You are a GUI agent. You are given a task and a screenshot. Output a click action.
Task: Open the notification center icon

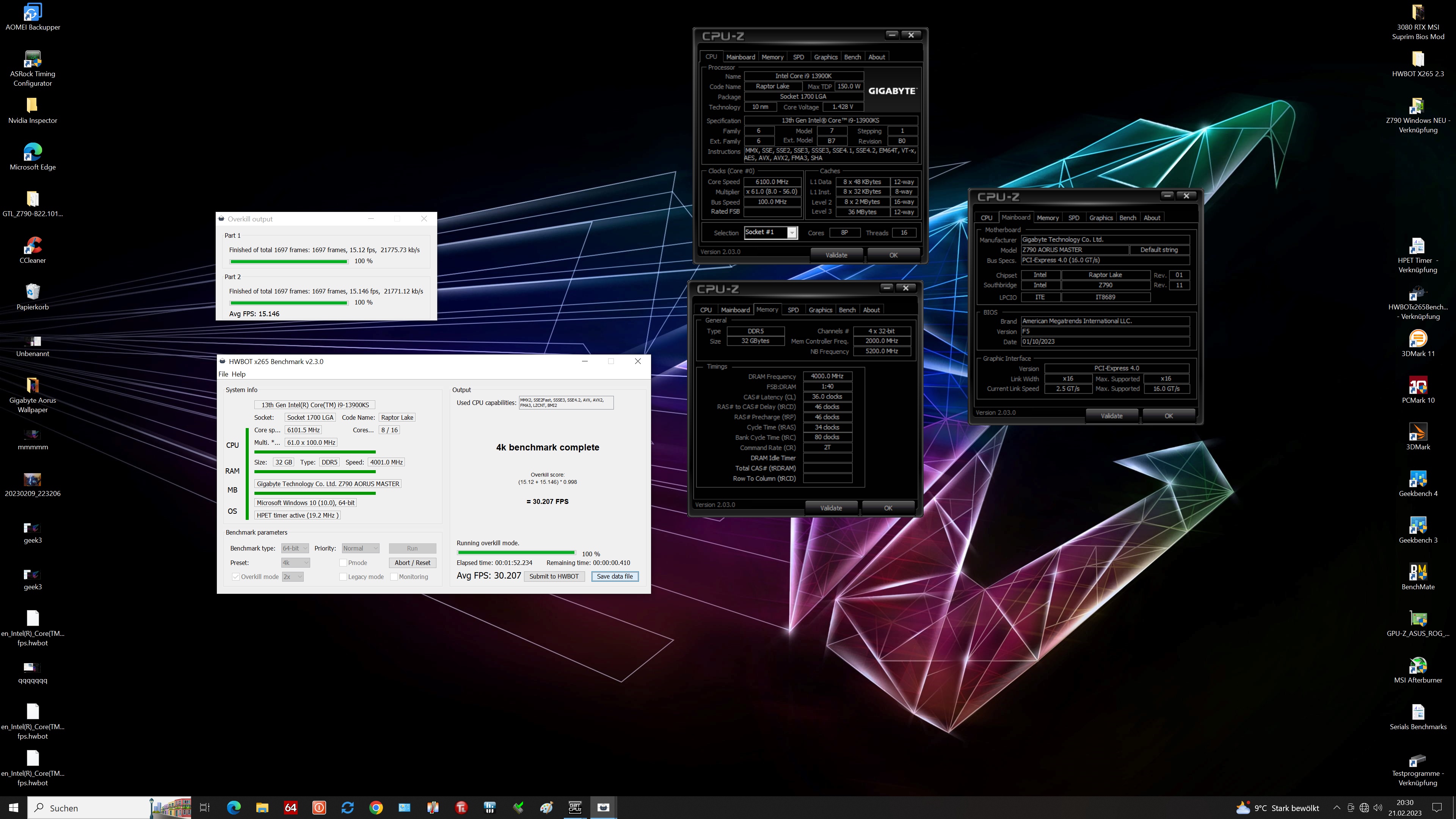point(1437,808)
